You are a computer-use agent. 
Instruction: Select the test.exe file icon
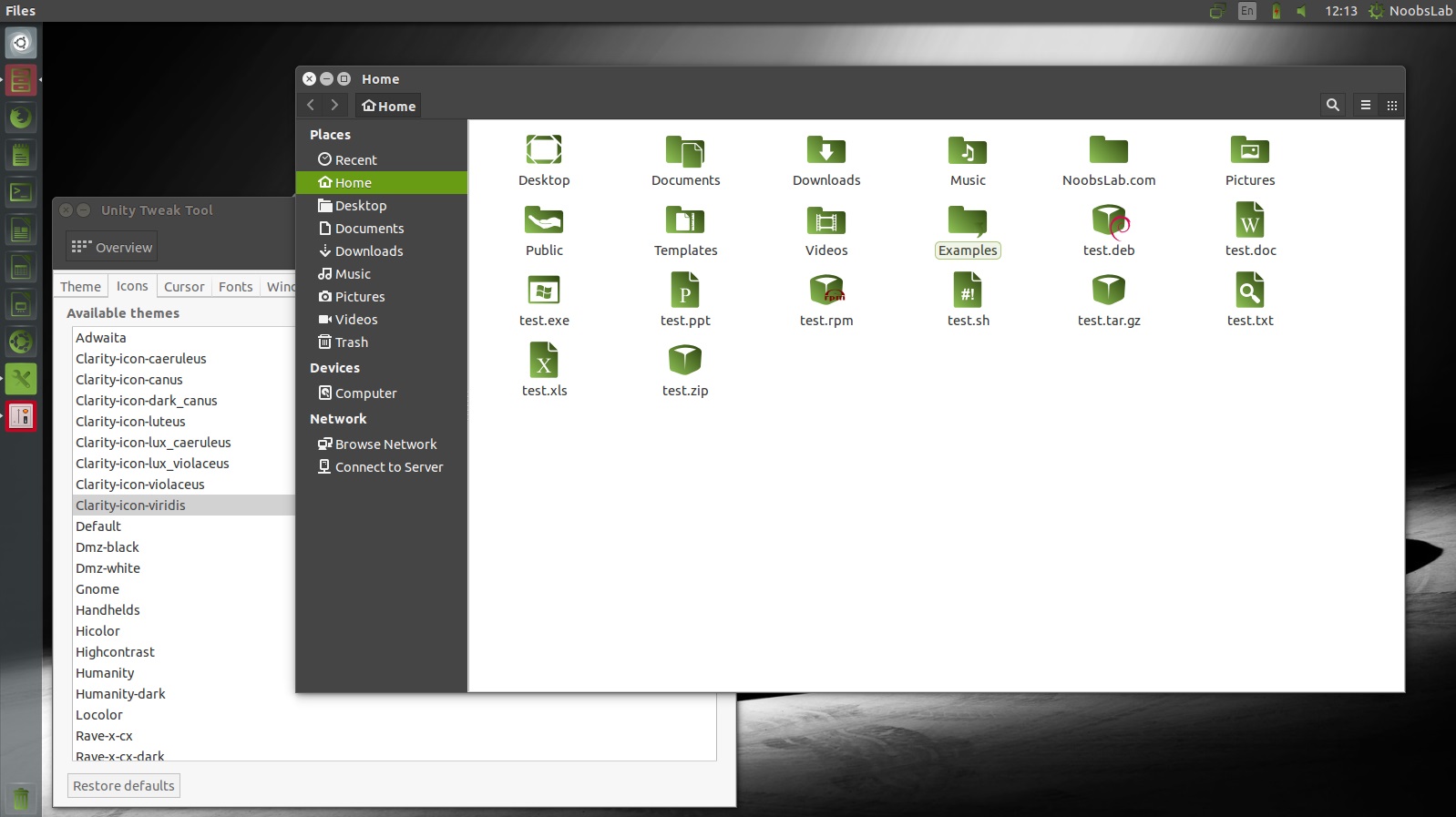point(544,290)
